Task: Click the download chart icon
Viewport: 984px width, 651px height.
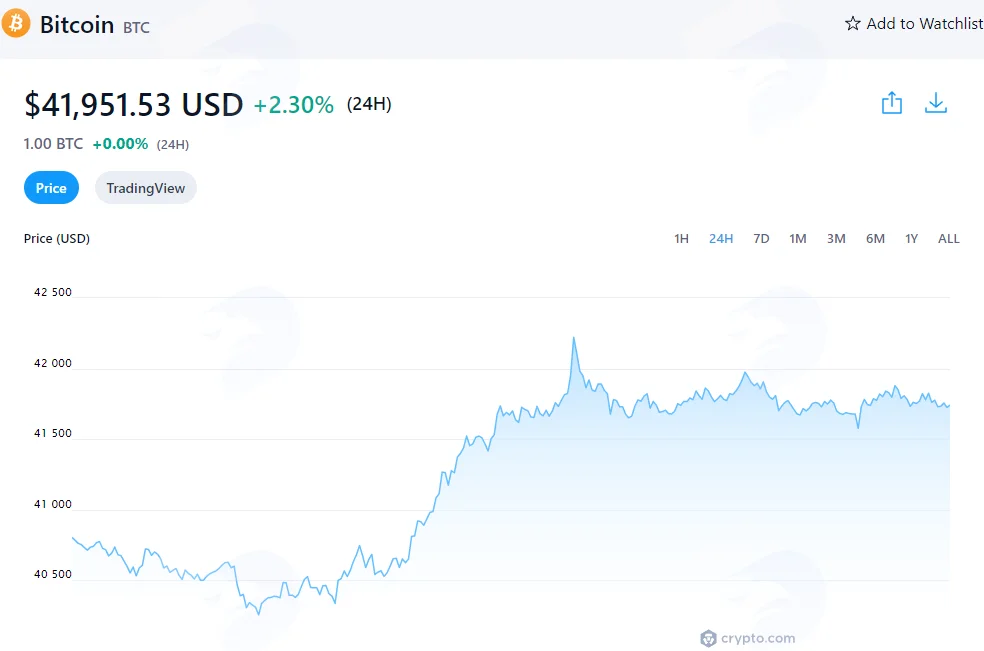Action: pos(936,103)
